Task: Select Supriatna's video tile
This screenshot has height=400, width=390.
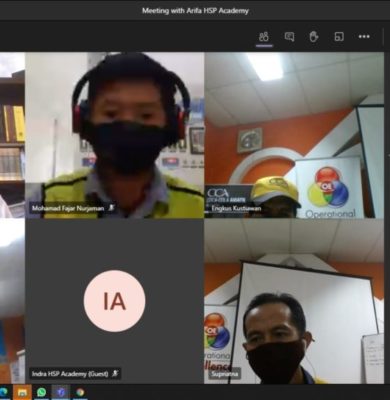Action: click(x=294, y=301)
